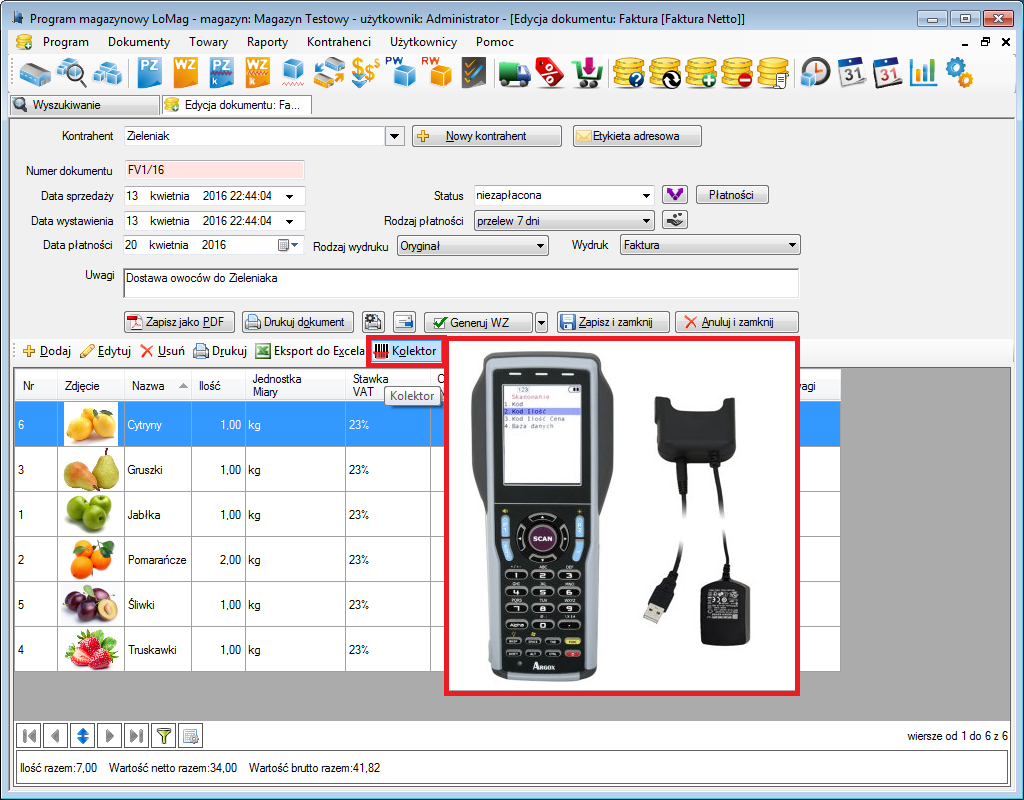Open the Status dropdown showing niezapłacona
The image size is (1024, 800).
[645, 195]
